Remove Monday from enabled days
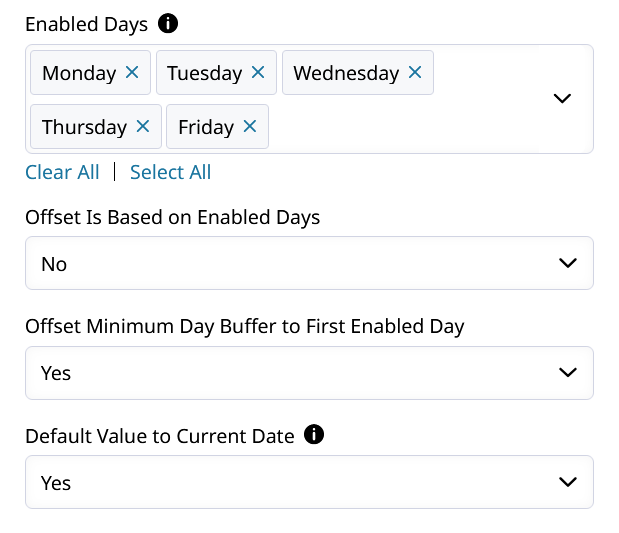Image resolution: width=619 pixels, height=533 pixels. [x=132, y=72]
